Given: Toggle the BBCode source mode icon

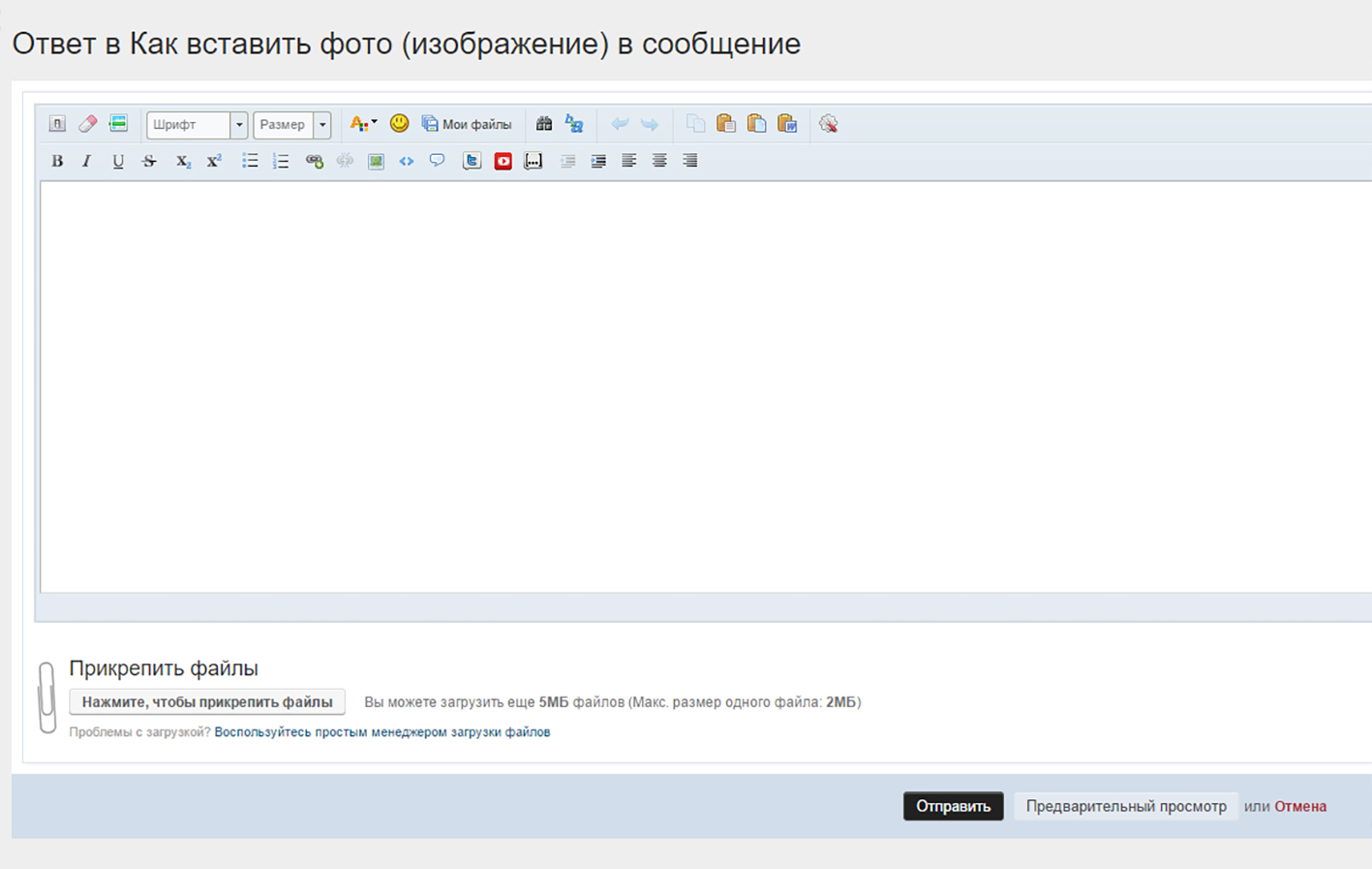Looking at the screenshot, I should point(57,124).
